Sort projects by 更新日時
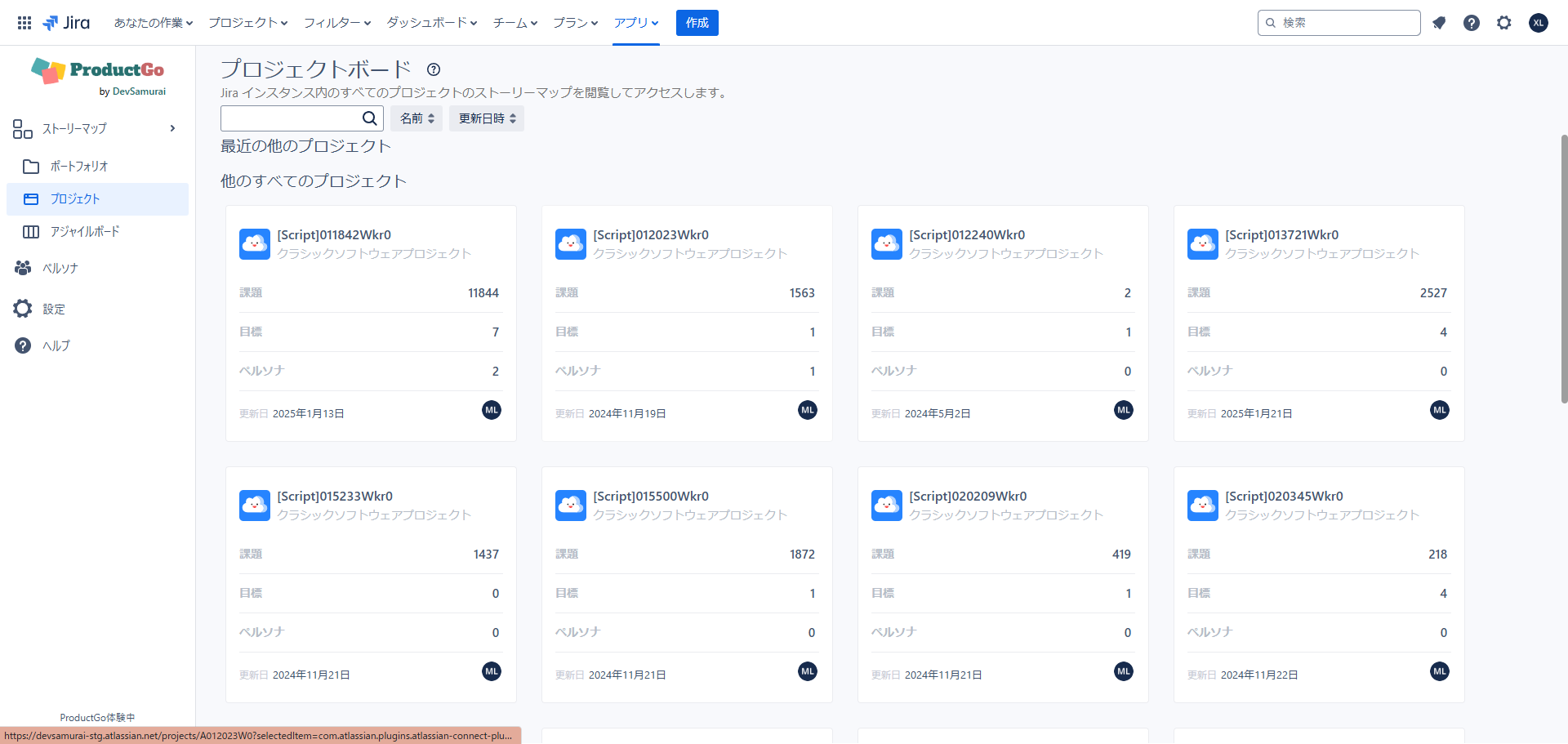Image resolution: width=1568 pixels, height=744 pixels. point(487,118)
